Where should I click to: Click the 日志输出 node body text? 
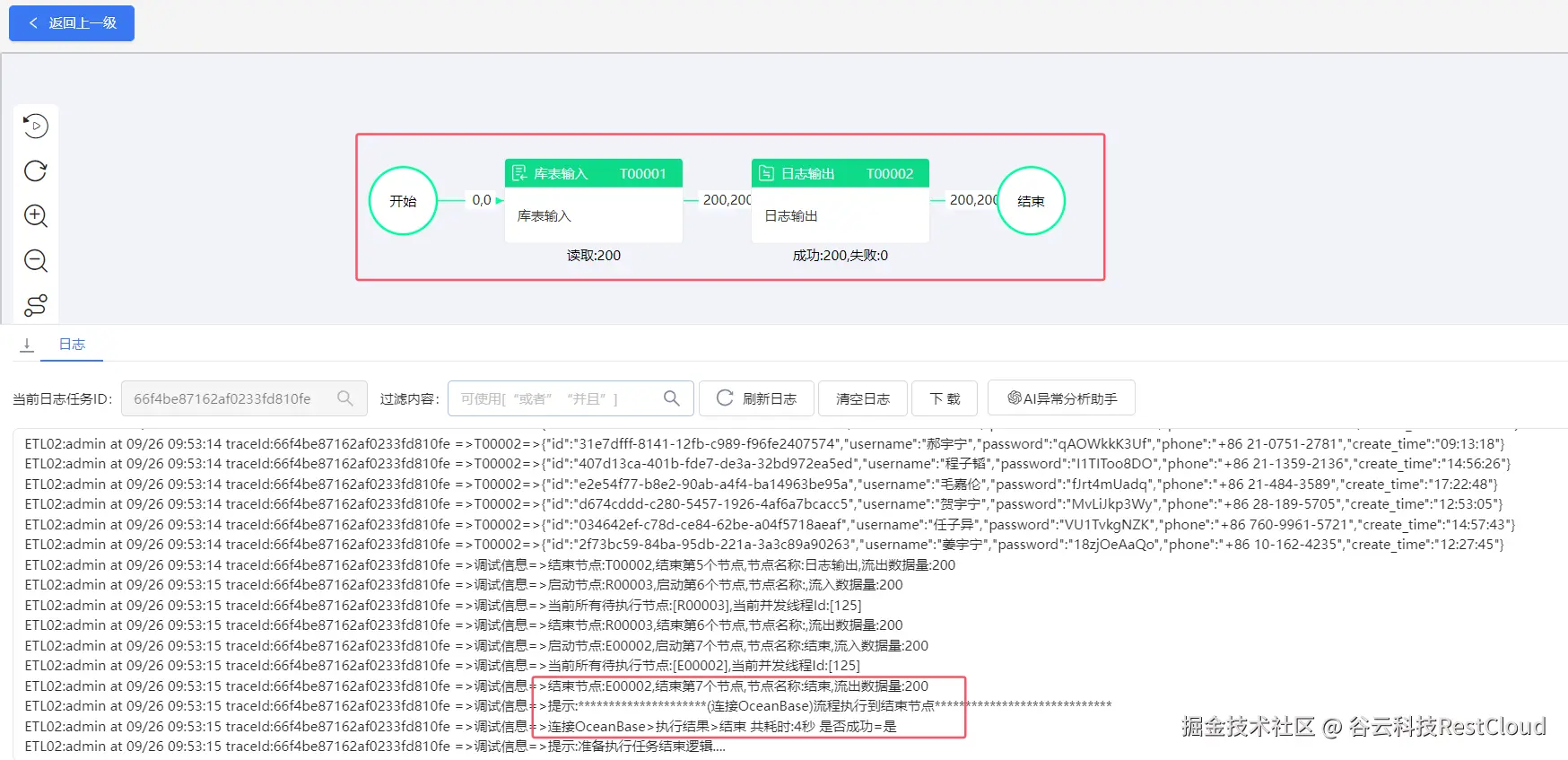click(791, 216)
